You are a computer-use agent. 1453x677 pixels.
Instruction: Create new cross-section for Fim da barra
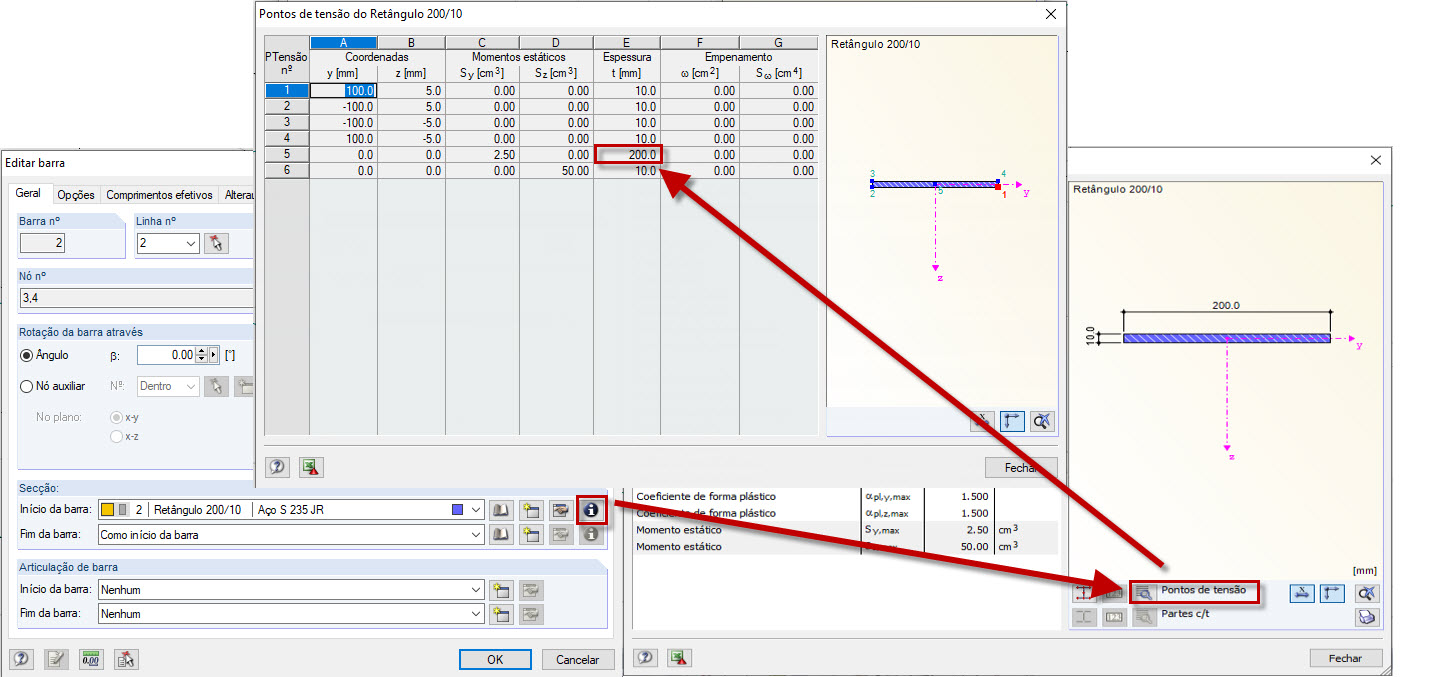click(531, 535)
